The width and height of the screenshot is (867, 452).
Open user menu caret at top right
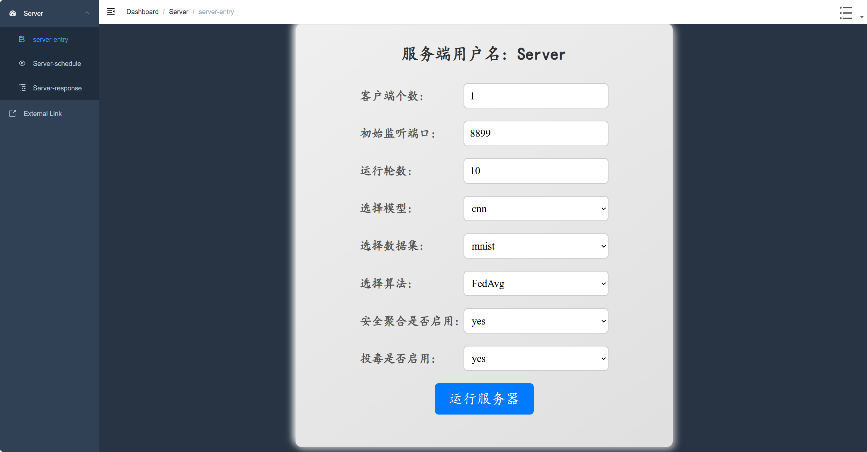pyautogui.click(x=861, y=16)
